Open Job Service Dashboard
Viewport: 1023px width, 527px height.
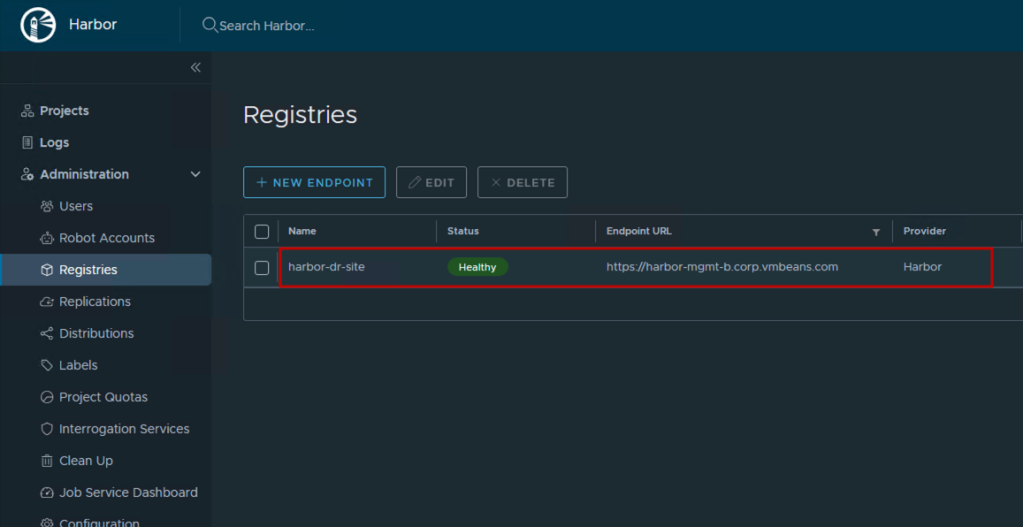coord(129,492)
